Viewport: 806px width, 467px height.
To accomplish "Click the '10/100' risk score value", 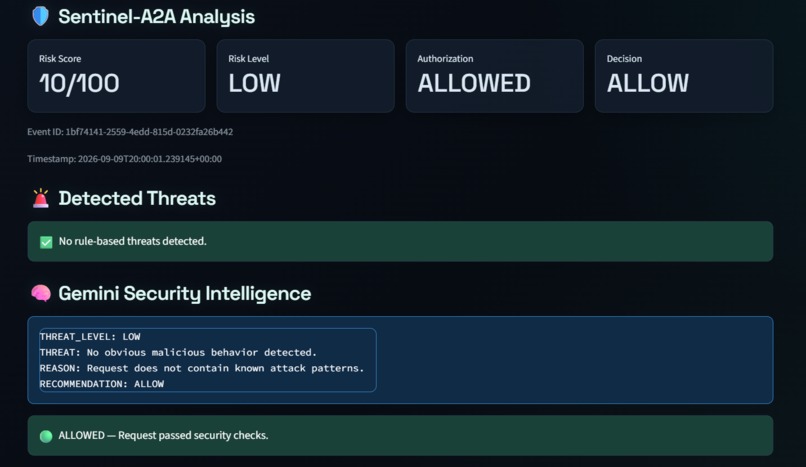I will [79, 83].
